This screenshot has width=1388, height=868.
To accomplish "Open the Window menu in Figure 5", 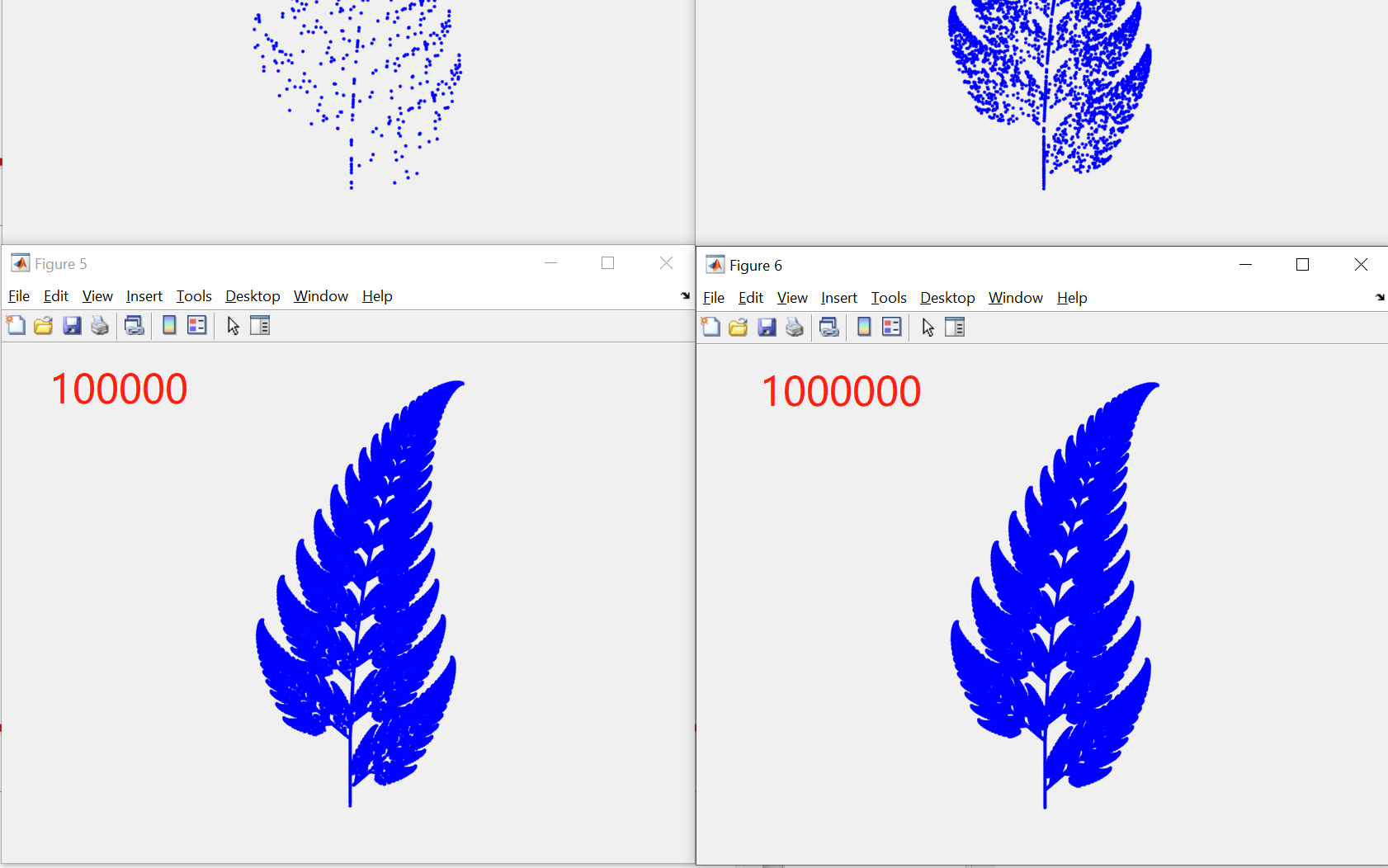I will (x=321, y=296).
